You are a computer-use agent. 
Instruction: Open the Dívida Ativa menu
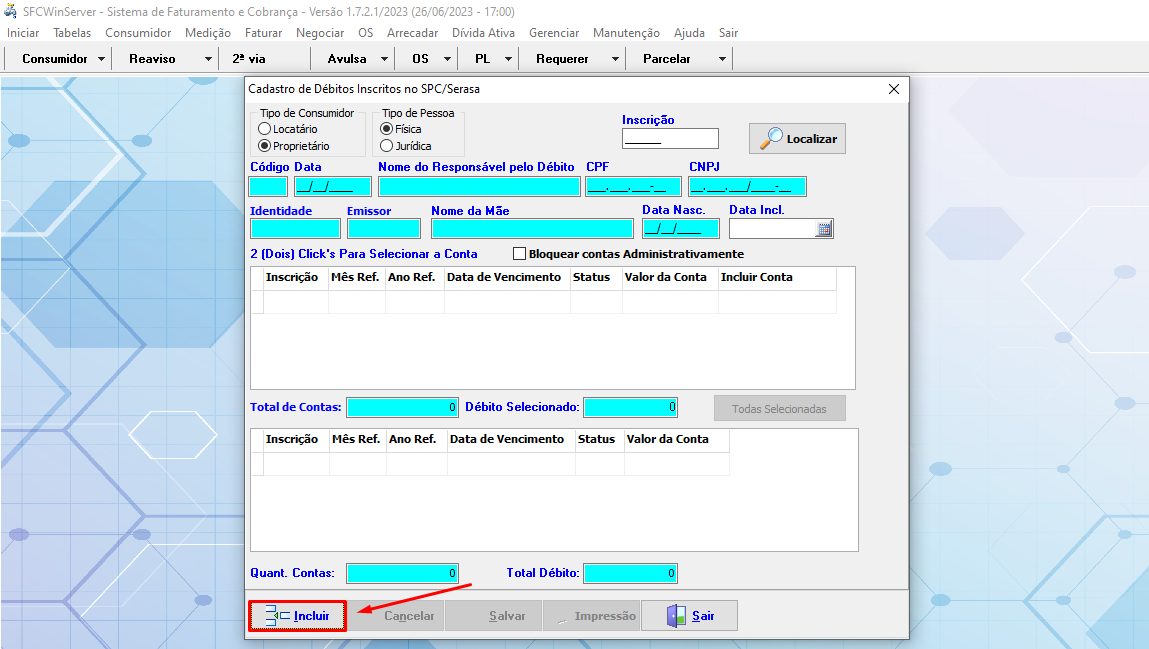(x=484, y=33)
